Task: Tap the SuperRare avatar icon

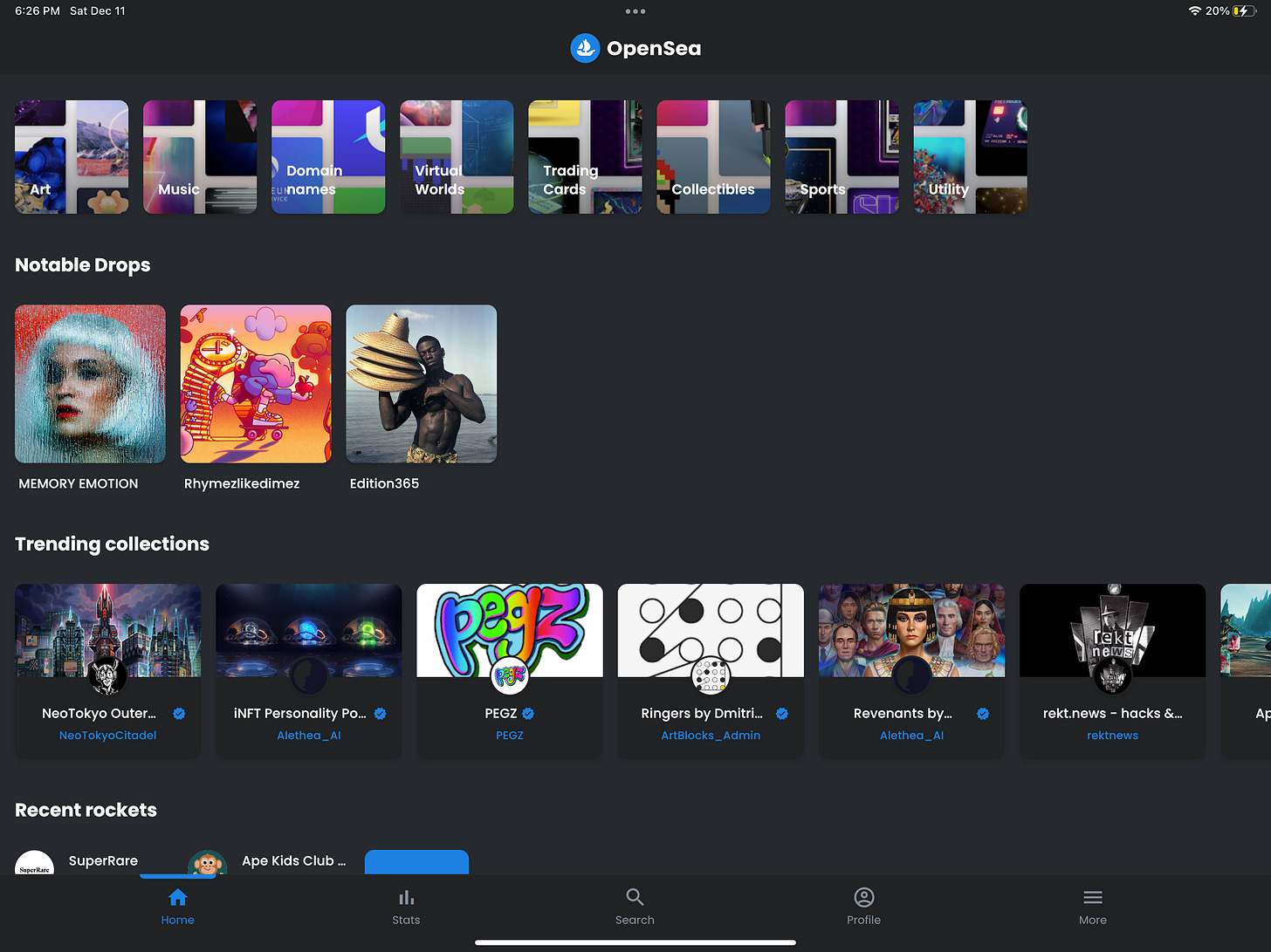Action: coord(35,864)
